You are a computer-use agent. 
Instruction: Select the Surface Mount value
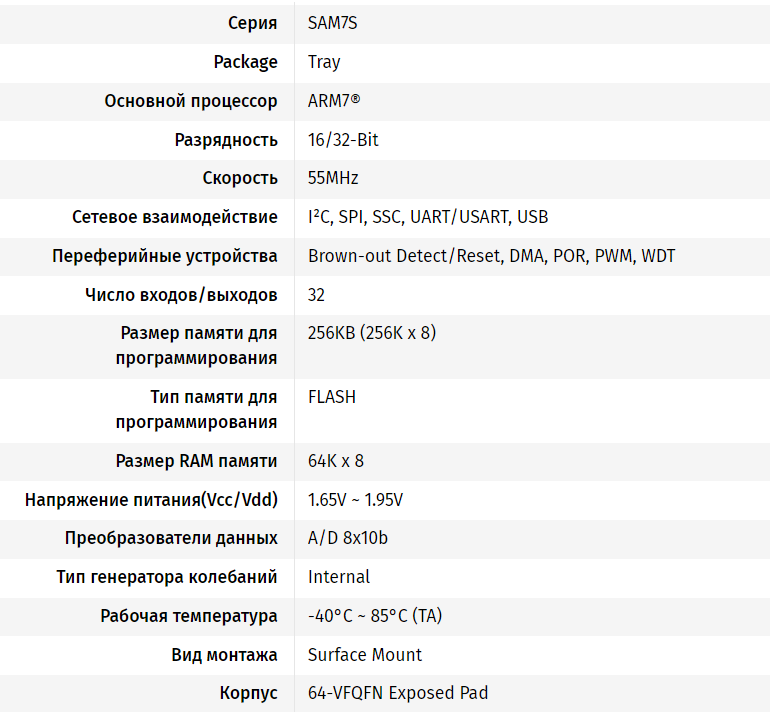coord(365,655)
